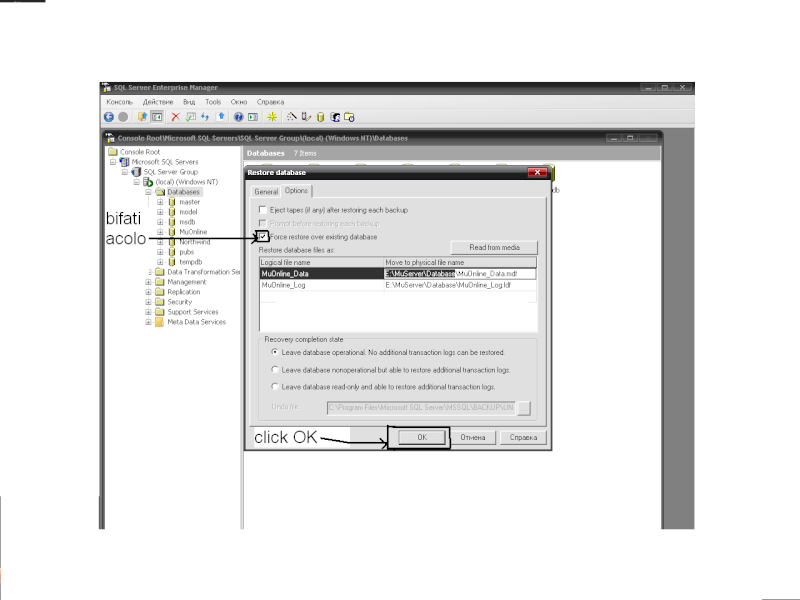Collapse the SQL Server Group node
The width and height of the screenshot is (800, 600).
pyautogui.click(x=124, y=172)
